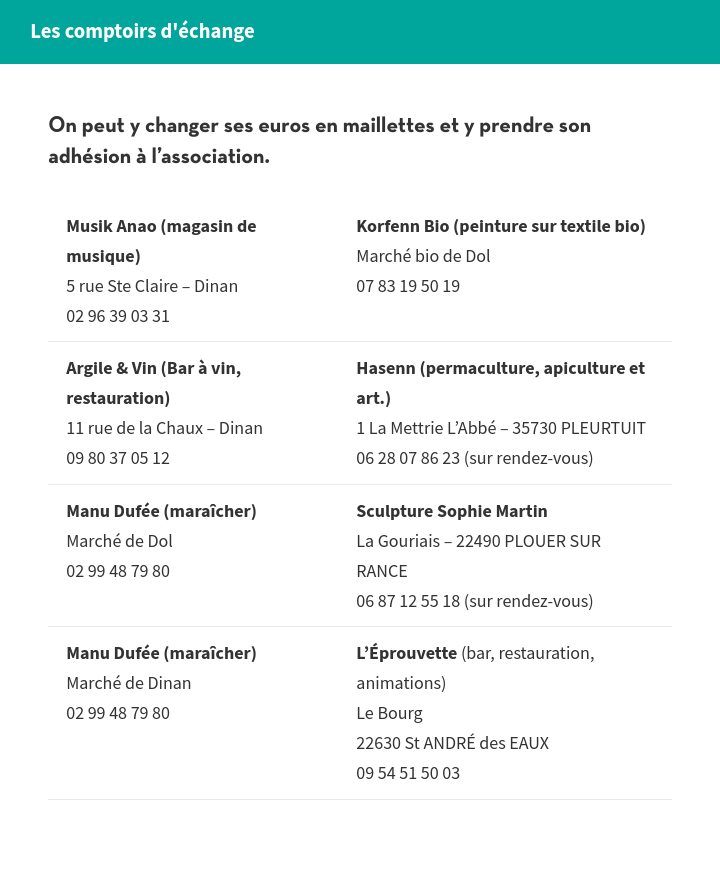Click La Gouriais PLOUER SUR RANCE address
This screenshot has width=720, height=874.
click(x=479, y=556)
